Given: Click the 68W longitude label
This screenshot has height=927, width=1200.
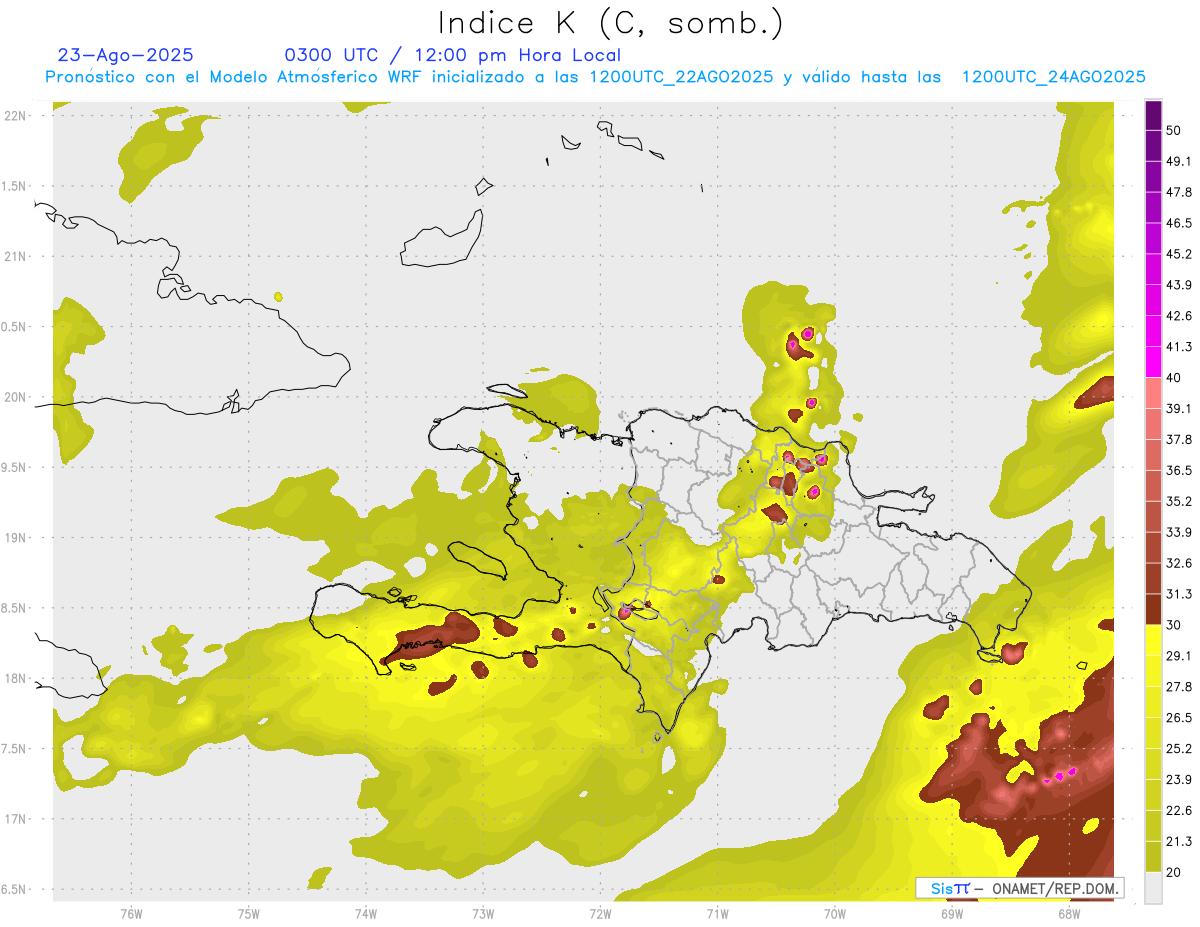Looking at the screenshot, I should coord(1069,913).
